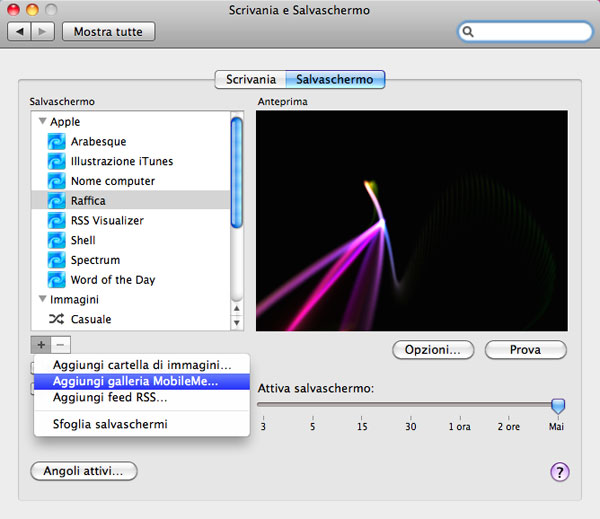The image size is (600, 519).
Task: Click the plus button to add screensaver
Action: click(x=41, y=345)
